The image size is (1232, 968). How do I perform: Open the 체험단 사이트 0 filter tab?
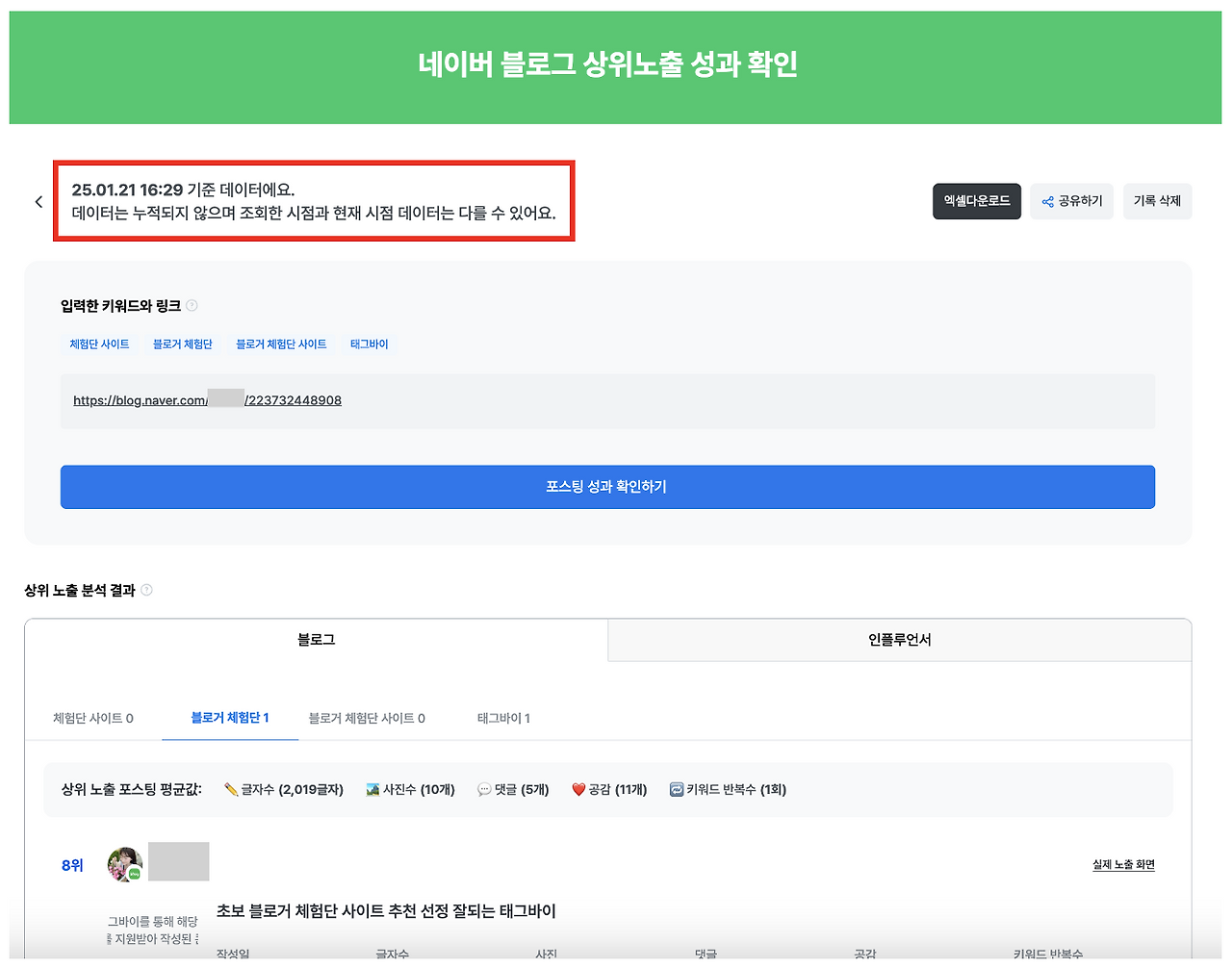92,718
